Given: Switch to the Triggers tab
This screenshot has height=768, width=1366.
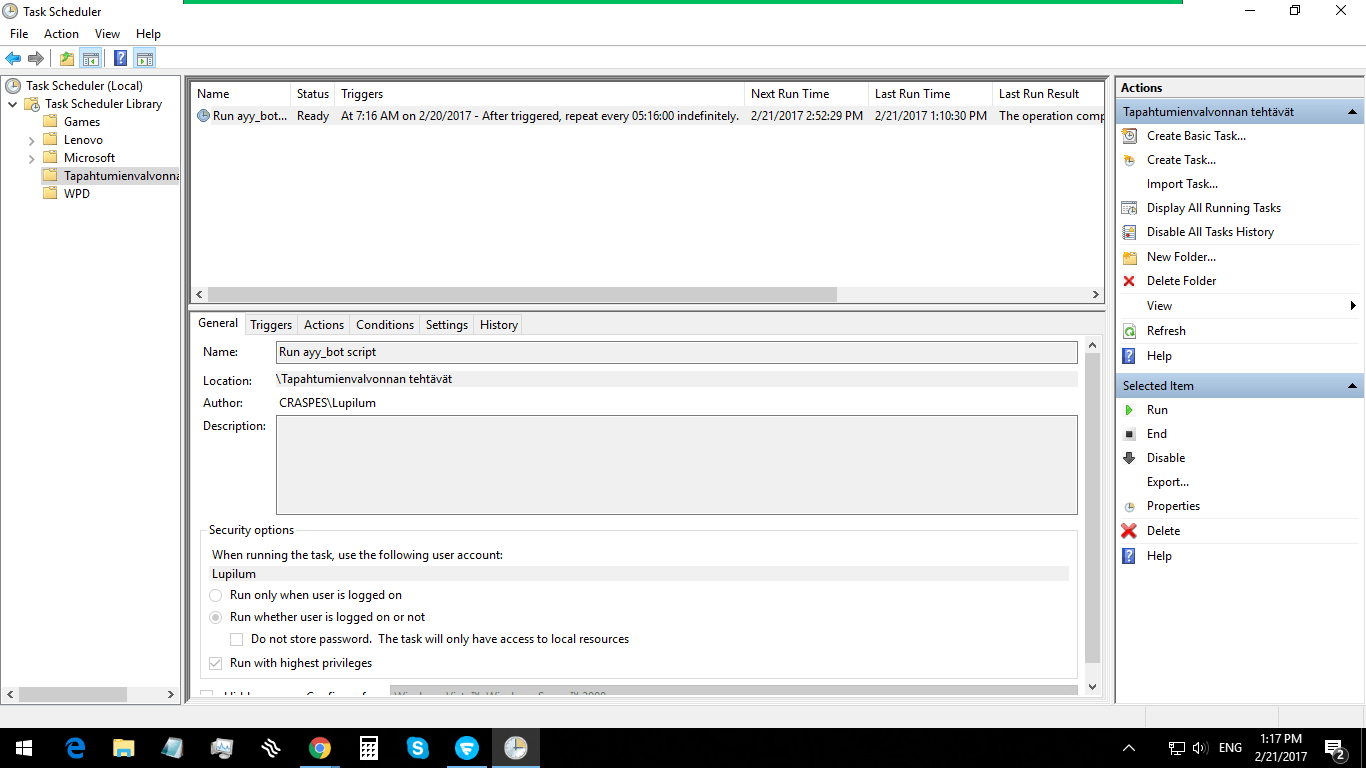Looking at the screenshot, I should point(271,325).
